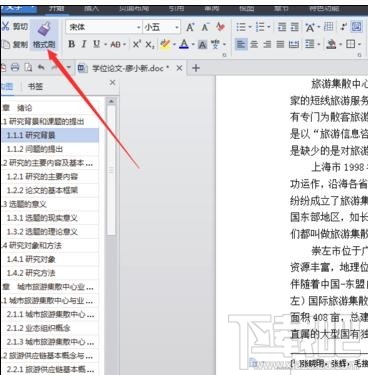
Task: Open the font settings dialog launcher
Action: point(224,55)
